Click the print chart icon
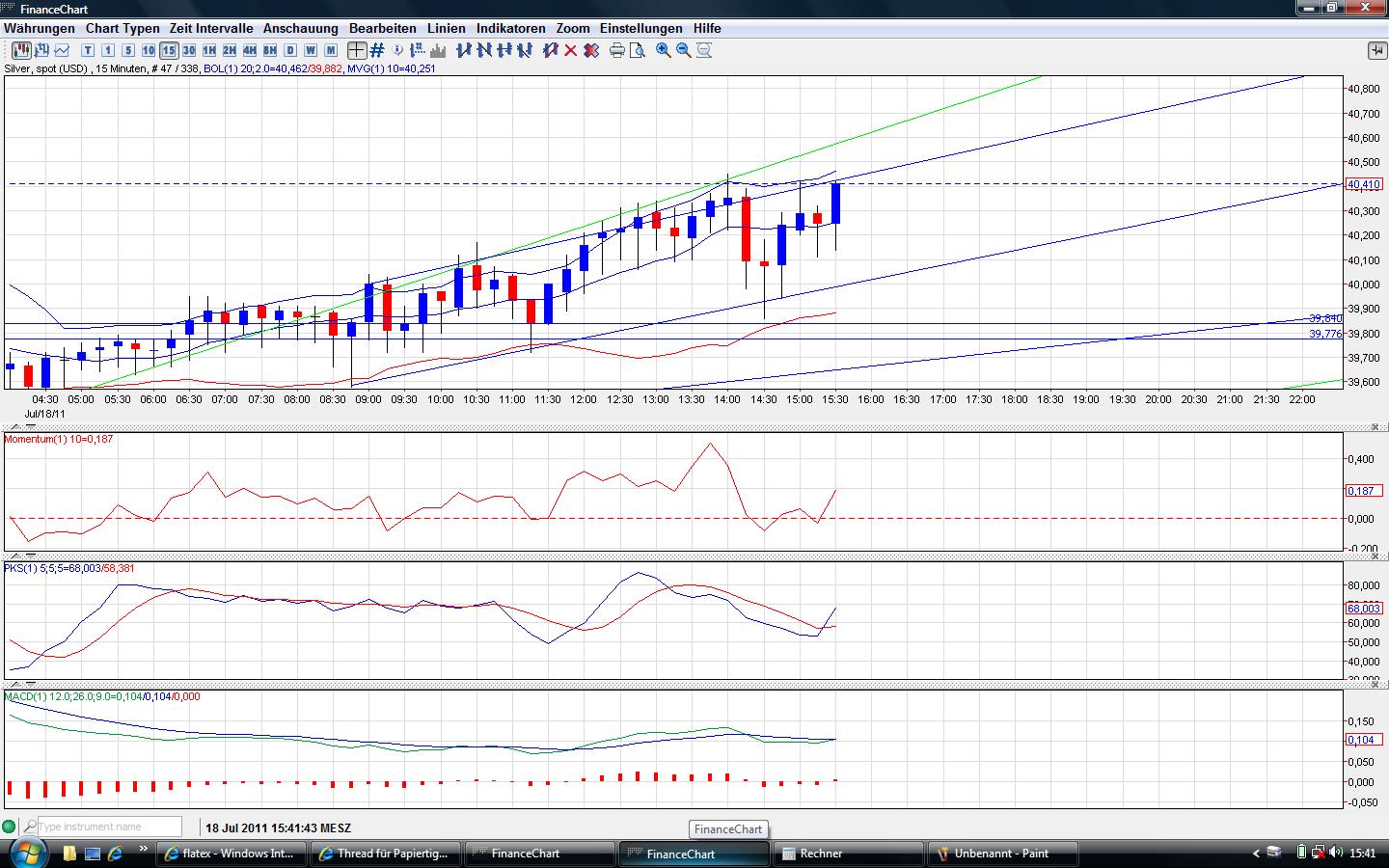This screenshot has height=868, width=1389. pos(617,50)
